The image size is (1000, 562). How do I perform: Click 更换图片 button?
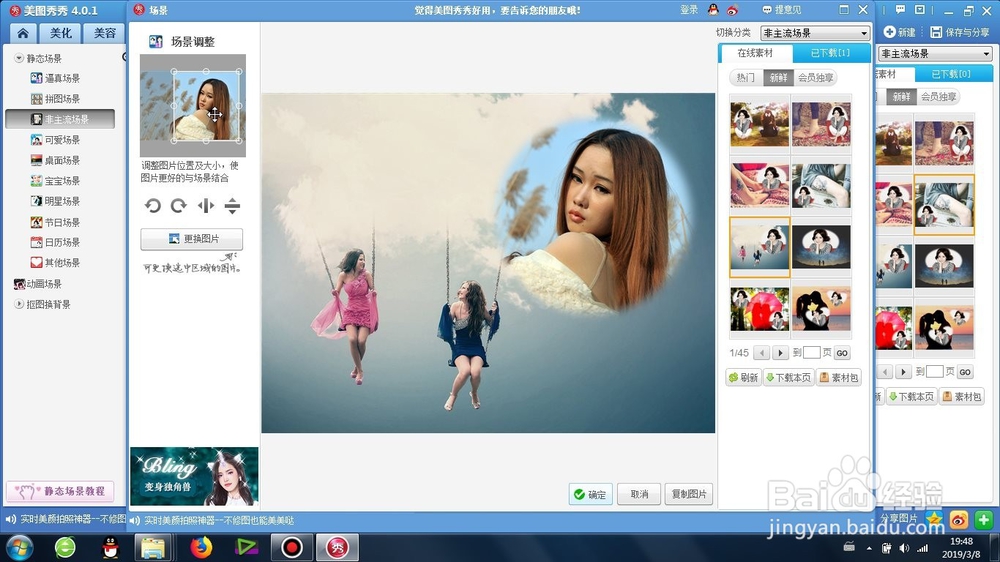191,239
